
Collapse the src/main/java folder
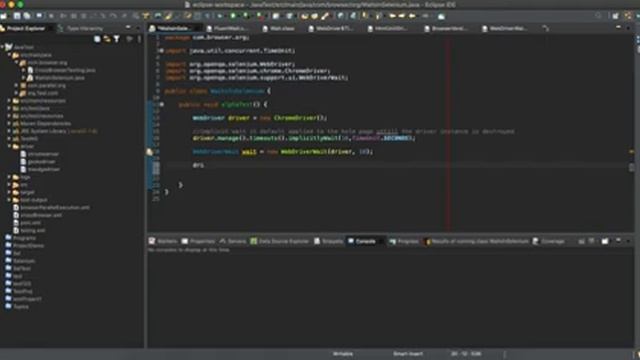(9, 55)
